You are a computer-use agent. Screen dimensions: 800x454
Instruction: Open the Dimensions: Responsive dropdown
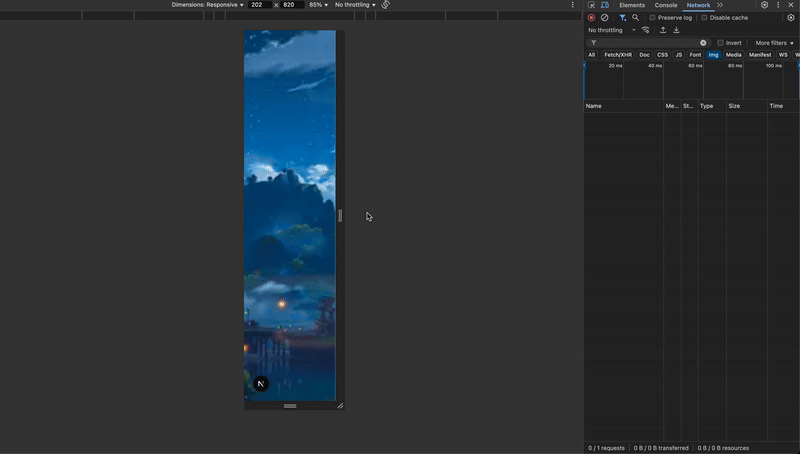[x=207, y=5]
